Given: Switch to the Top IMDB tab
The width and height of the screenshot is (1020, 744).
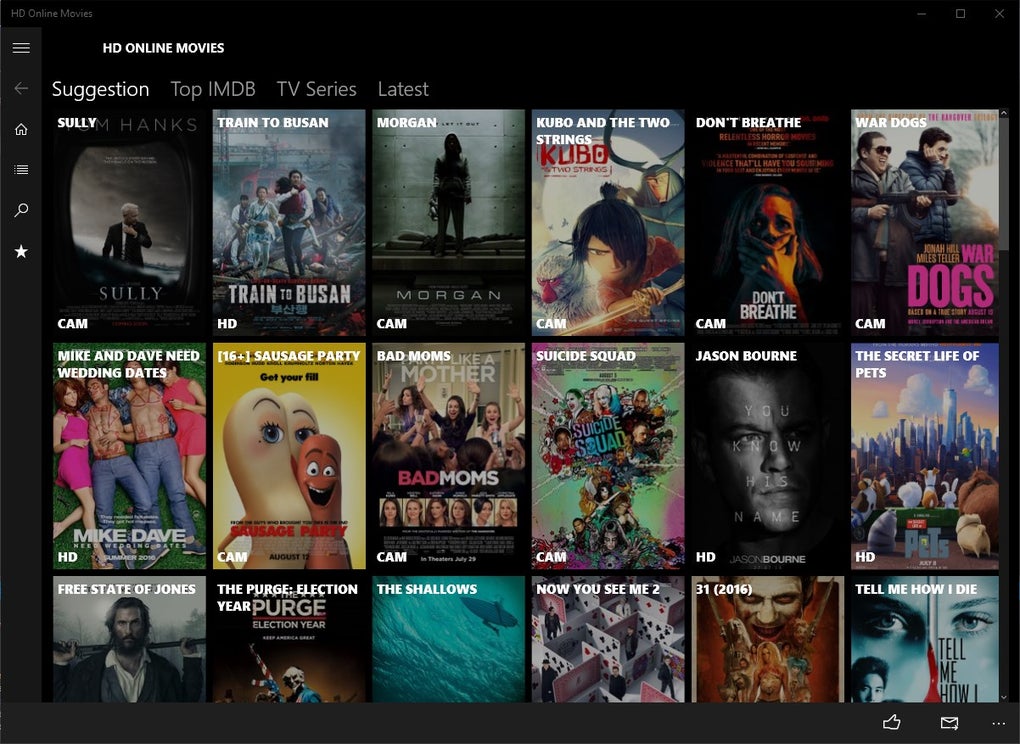Looking at the screenshot, I should click(213, 89).
